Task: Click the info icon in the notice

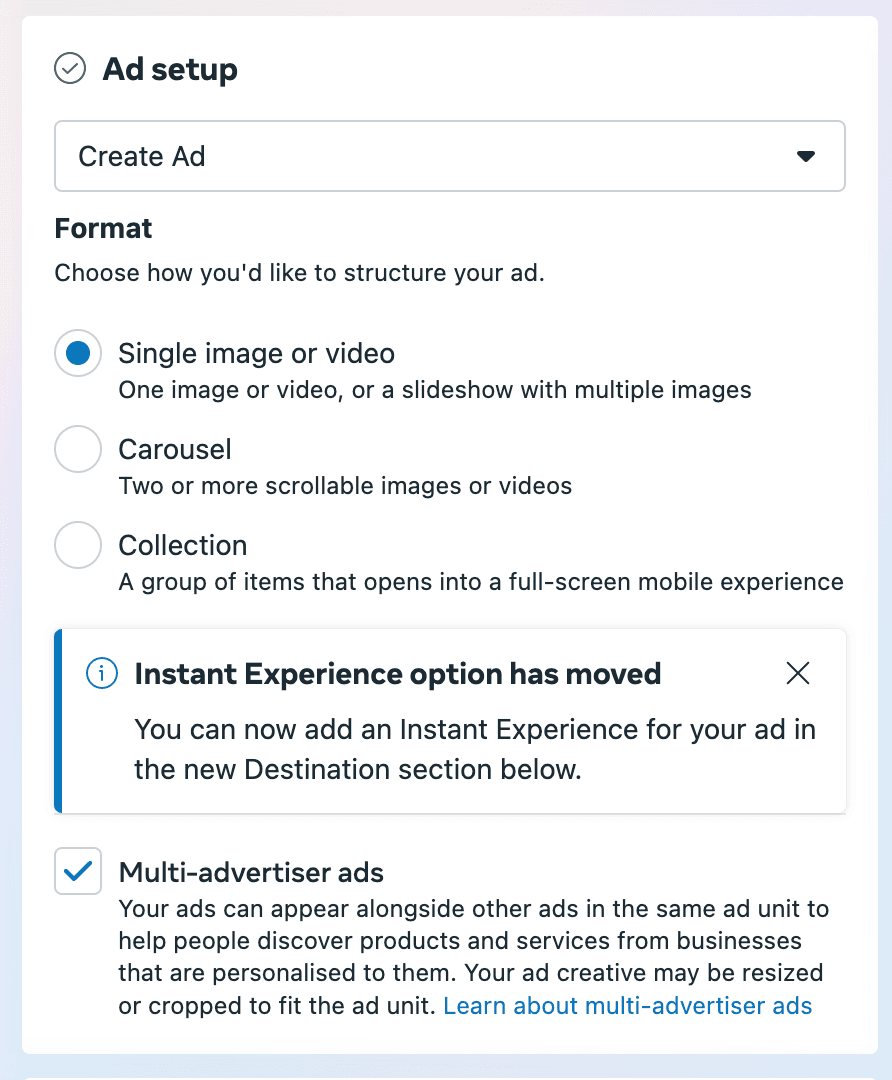Action: click(102, 674)
